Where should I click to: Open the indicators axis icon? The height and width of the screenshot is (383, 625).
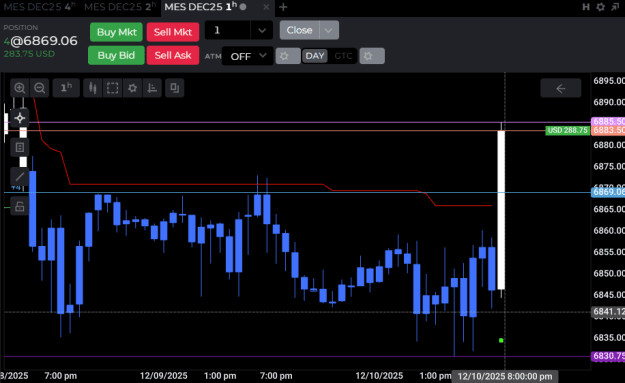click(x=152, y=88)
